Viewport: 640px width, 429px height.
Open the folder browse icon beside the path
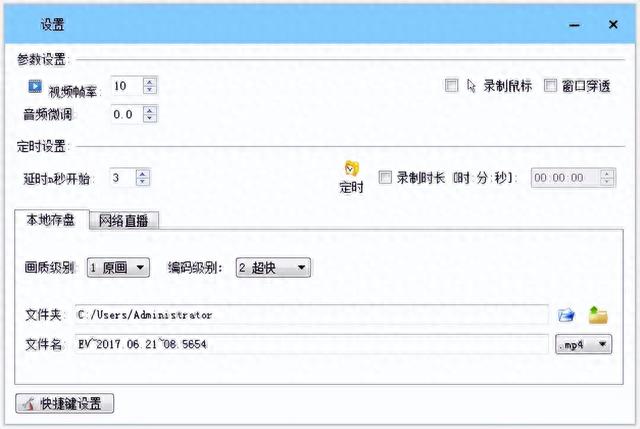566,315
